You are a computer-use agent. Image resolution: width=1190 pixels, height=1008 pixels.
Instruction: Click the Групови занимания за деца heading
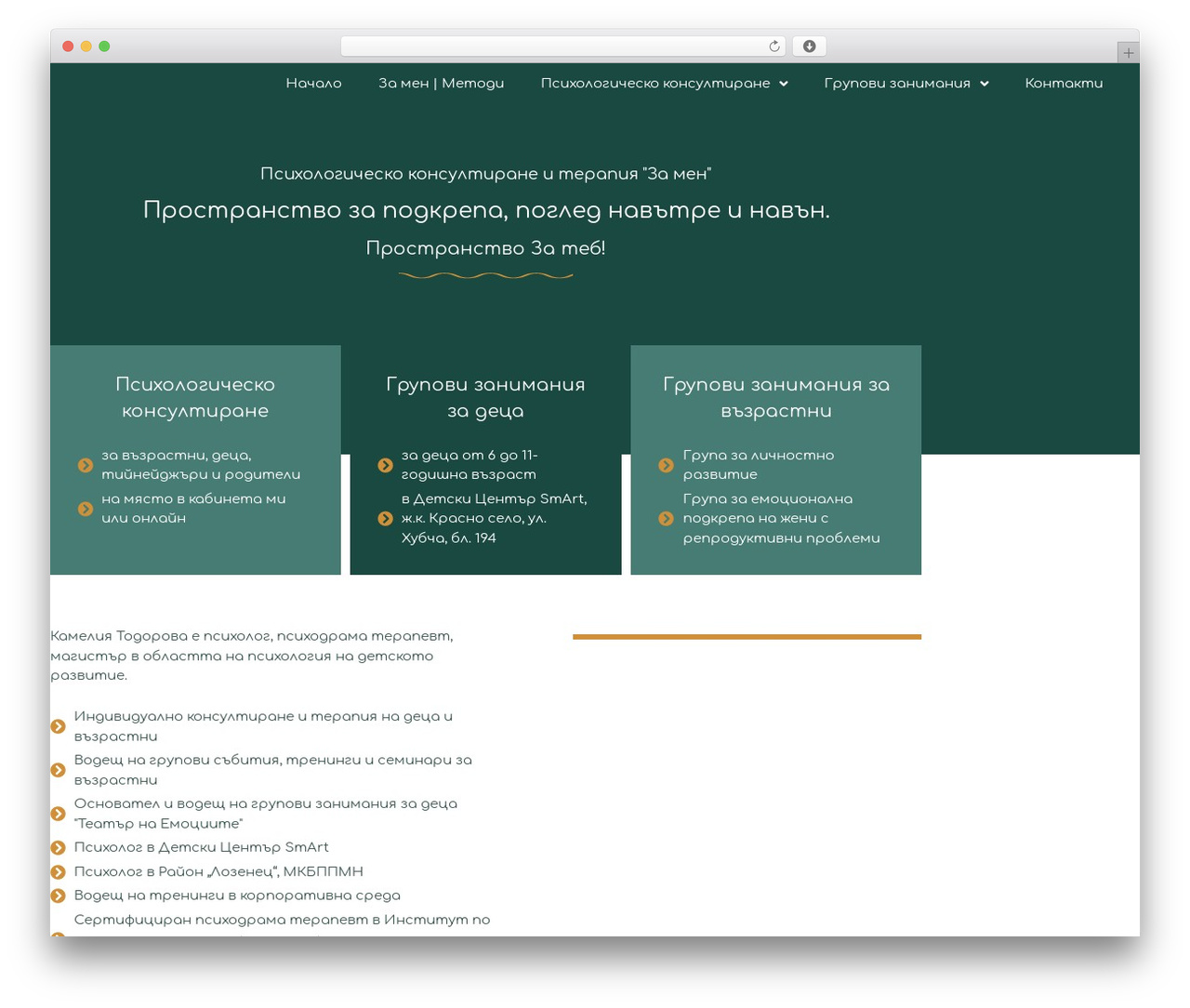coord(485,397)
